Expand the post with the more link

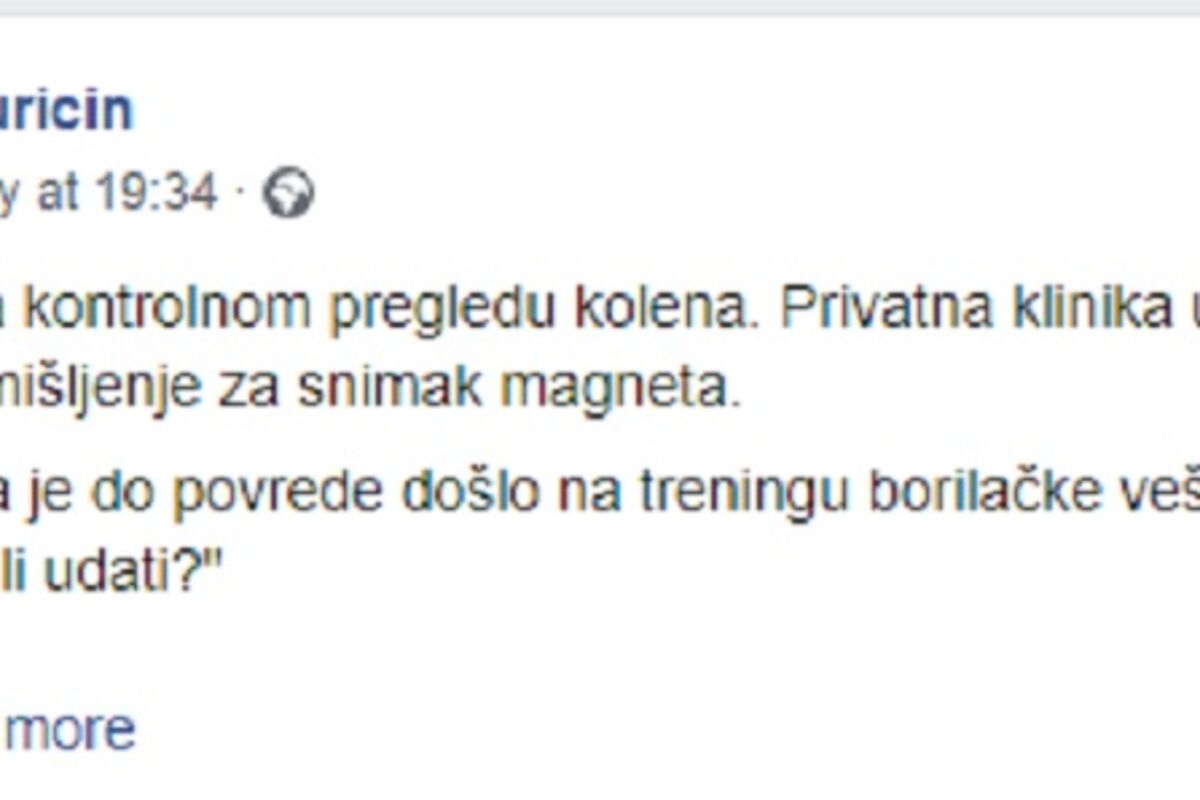click(x=70, y=731)
